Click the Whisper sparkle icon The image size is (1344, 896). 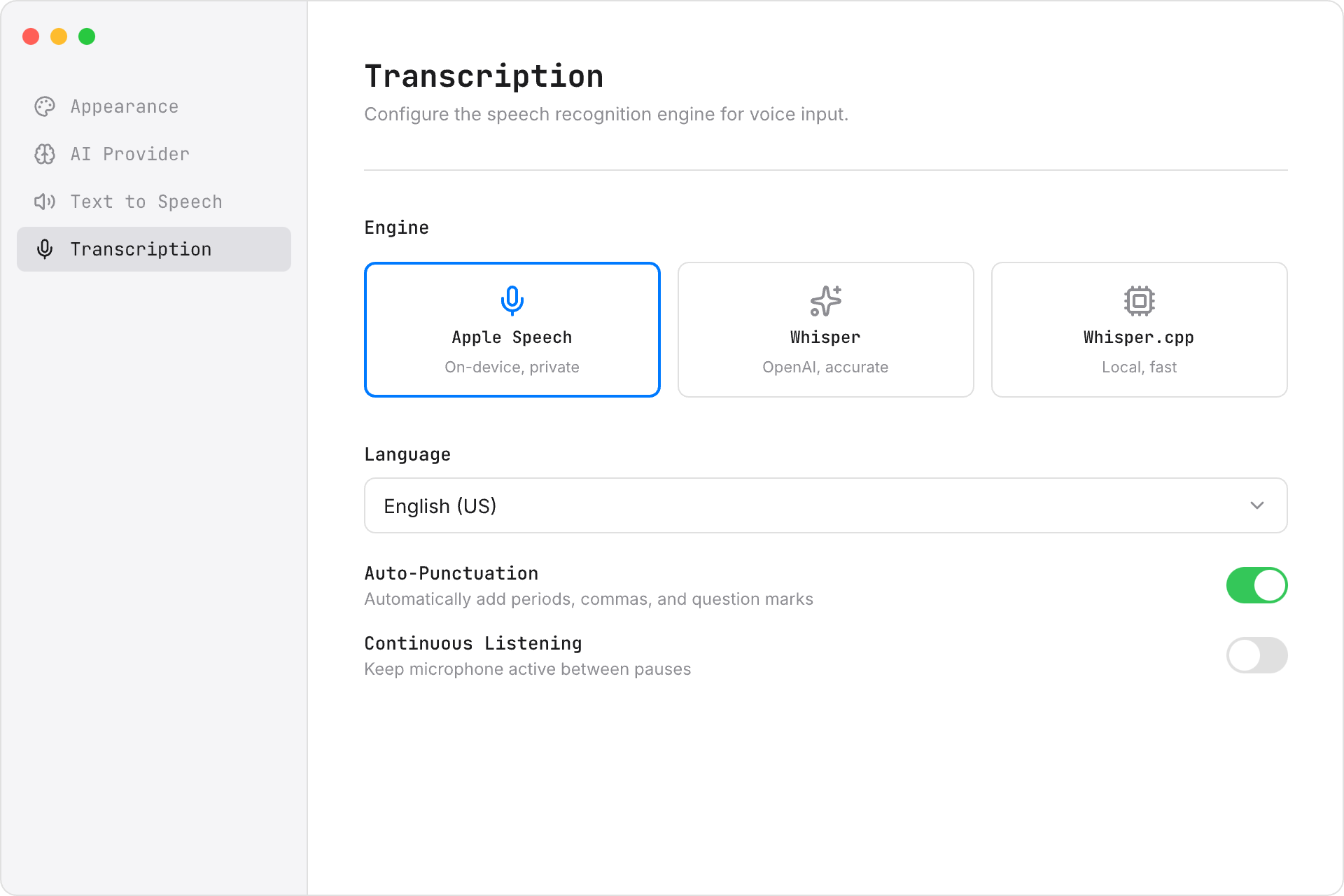[826, 301]
